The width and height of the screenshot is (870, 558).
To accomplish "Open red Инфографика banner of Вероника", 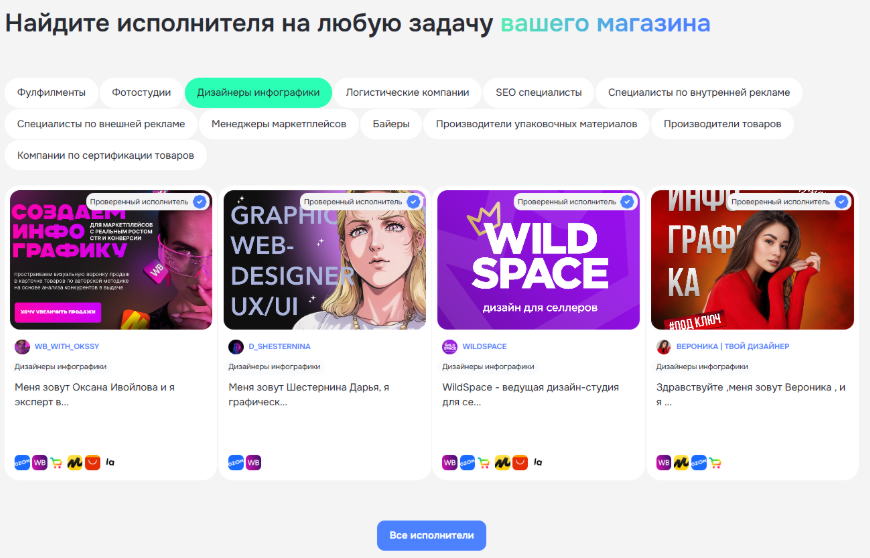I will (x=752, y=260).
